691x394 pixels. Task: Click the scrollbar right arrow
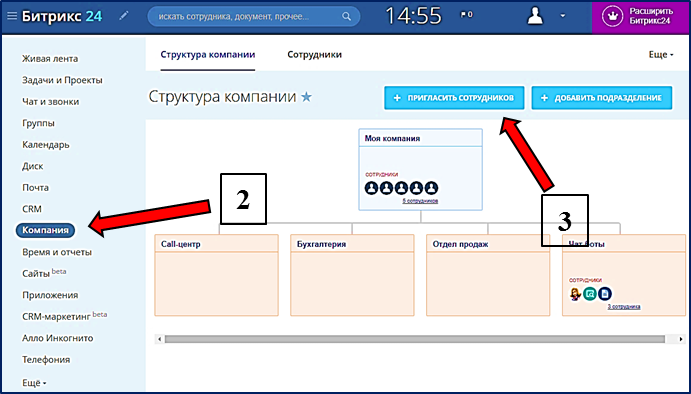681,339
